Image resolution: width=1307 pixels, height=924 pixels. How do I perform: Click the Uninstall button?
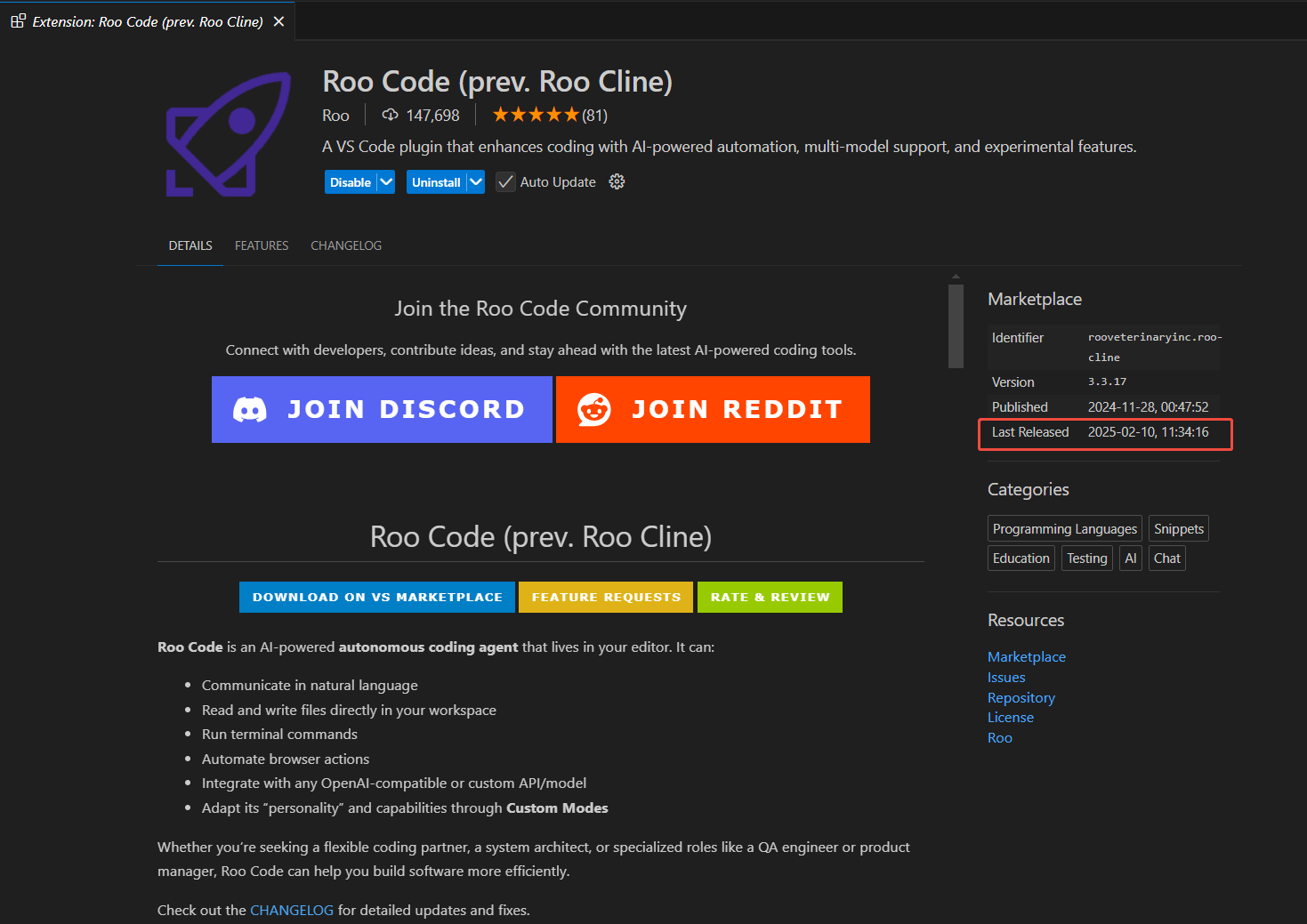pos(436,181)
